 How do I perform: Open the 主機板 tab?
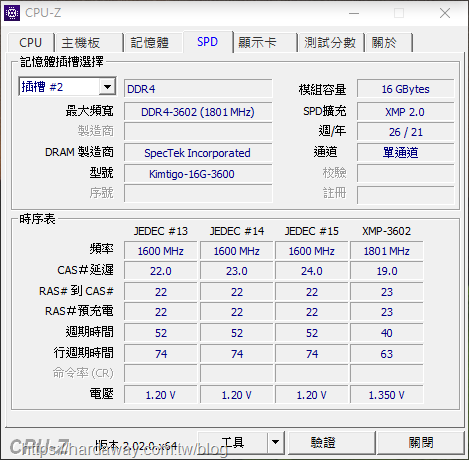89,43
